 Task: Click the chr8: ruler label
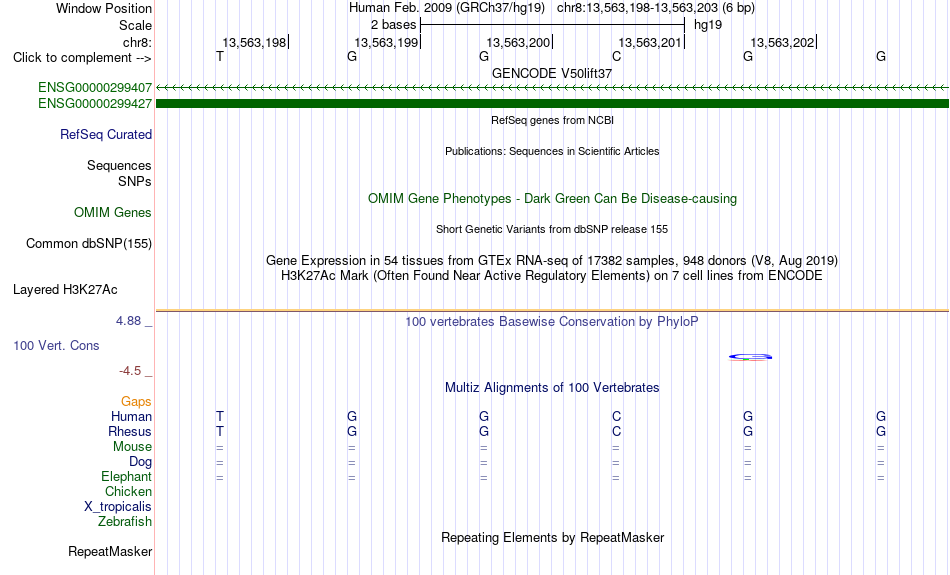tap(137, 42)
